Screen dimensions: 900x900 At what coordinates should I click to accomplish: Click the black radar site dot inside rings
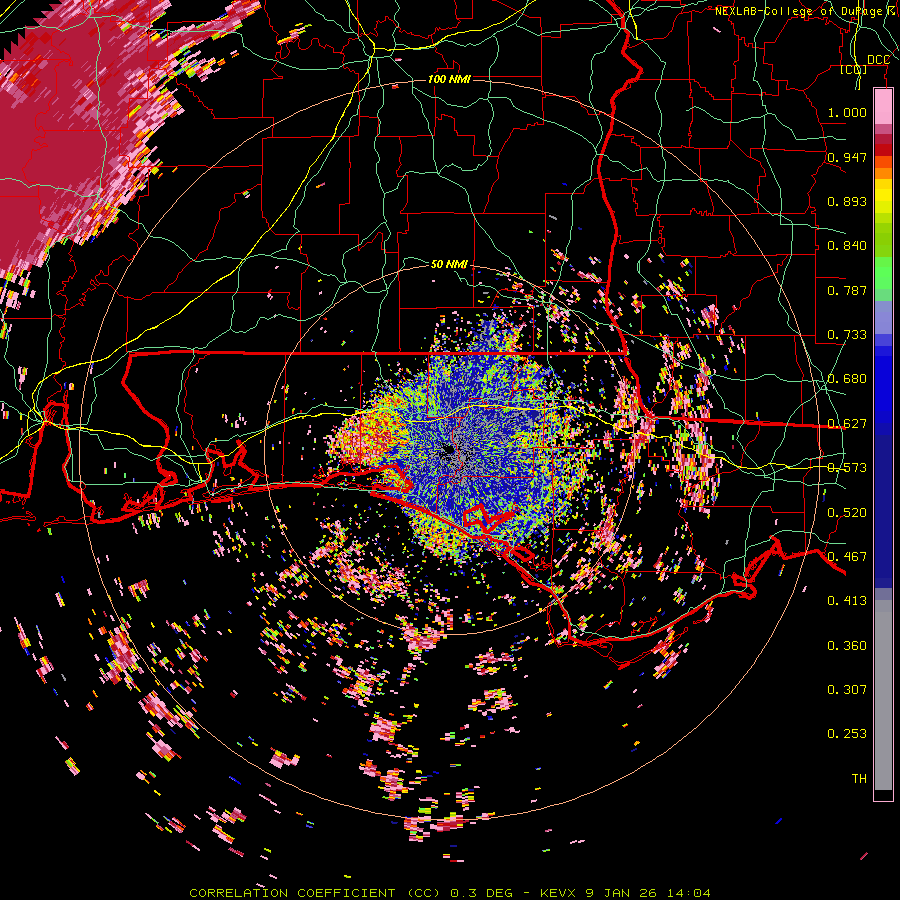pos(448,451)
